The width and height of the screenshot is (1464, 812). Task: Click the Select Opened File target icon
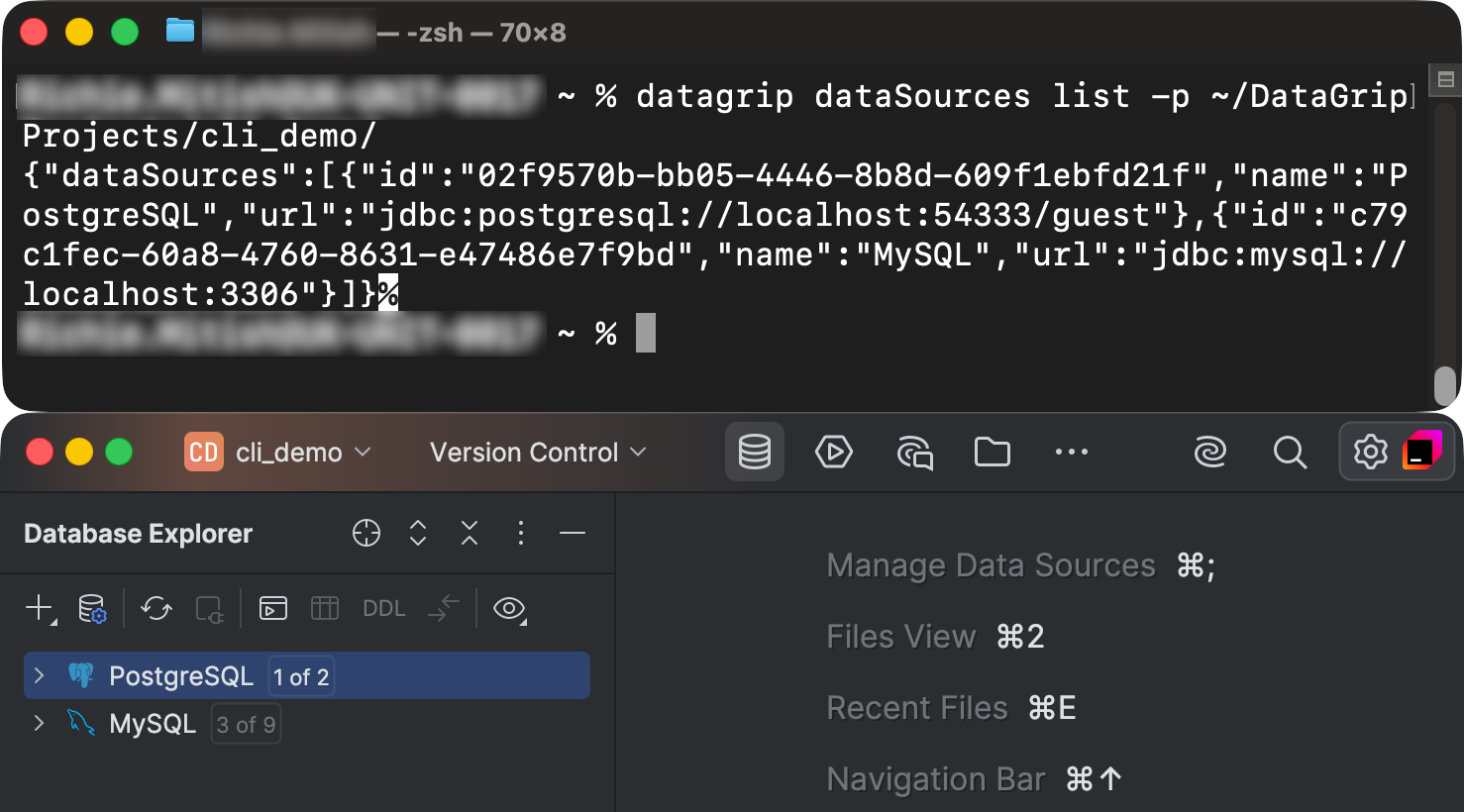pos(366,533)
